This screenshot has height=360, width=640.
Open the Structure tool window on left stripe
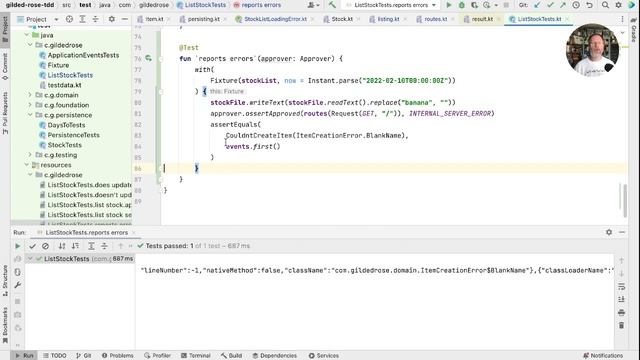(x=5, y=281)
